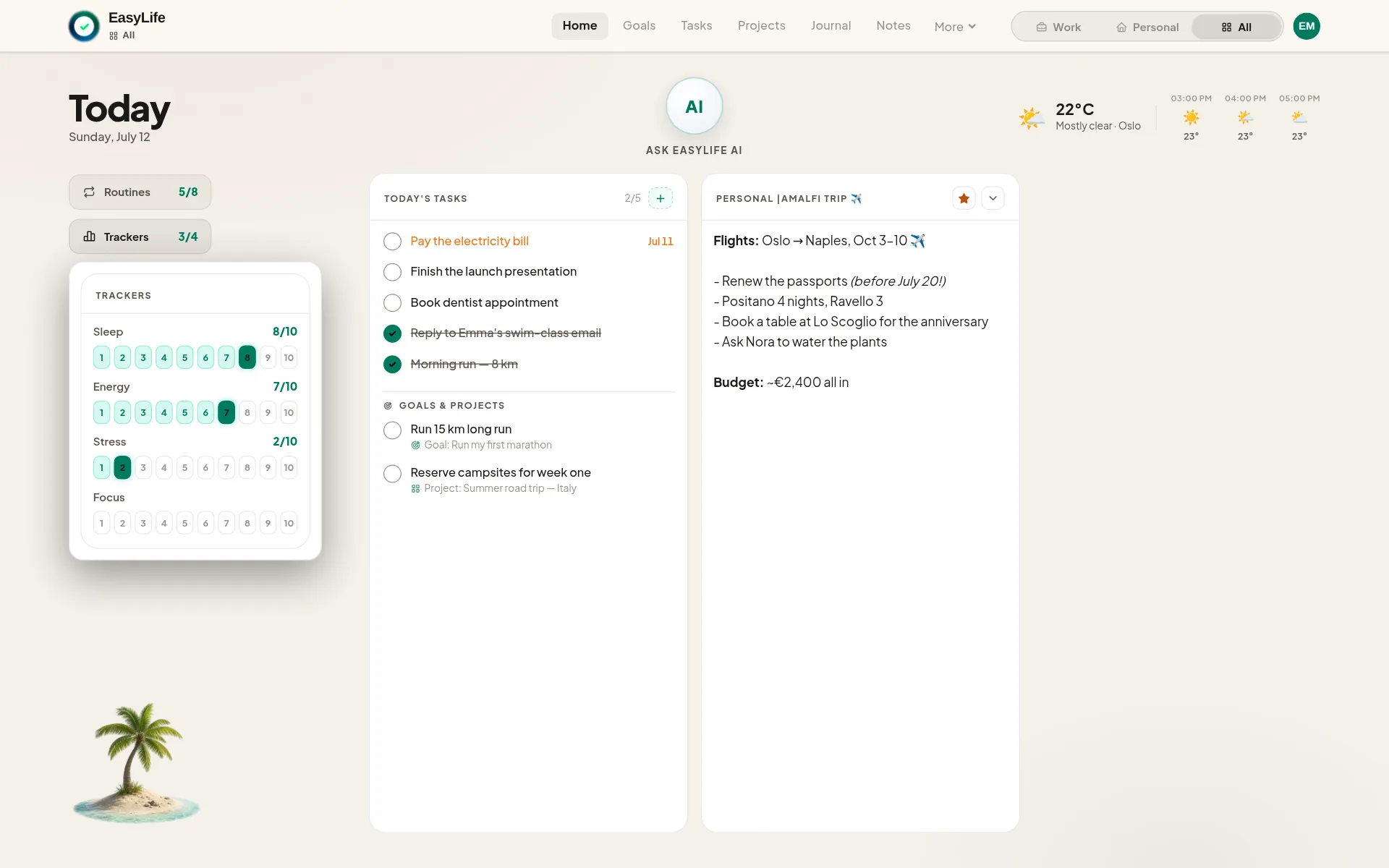The height and width of the screenshot is (868, 1389).
Task: Uncheck Reply to Emma's swim-class email
Action: pos(392,333)
